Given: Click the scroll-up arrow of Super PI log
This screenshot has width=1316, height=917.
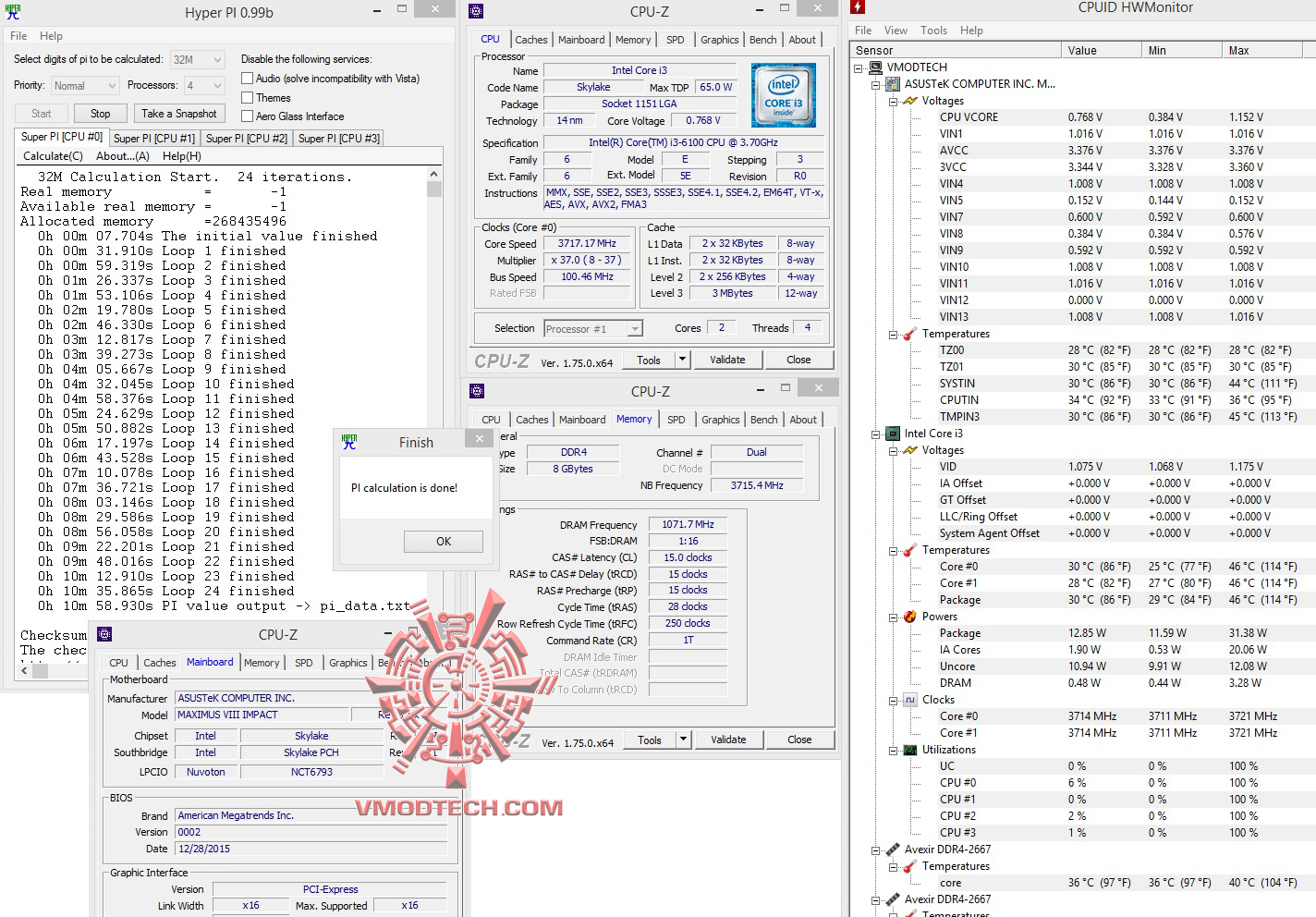Looking at the screenshot, I should click(x=433, y=174).
